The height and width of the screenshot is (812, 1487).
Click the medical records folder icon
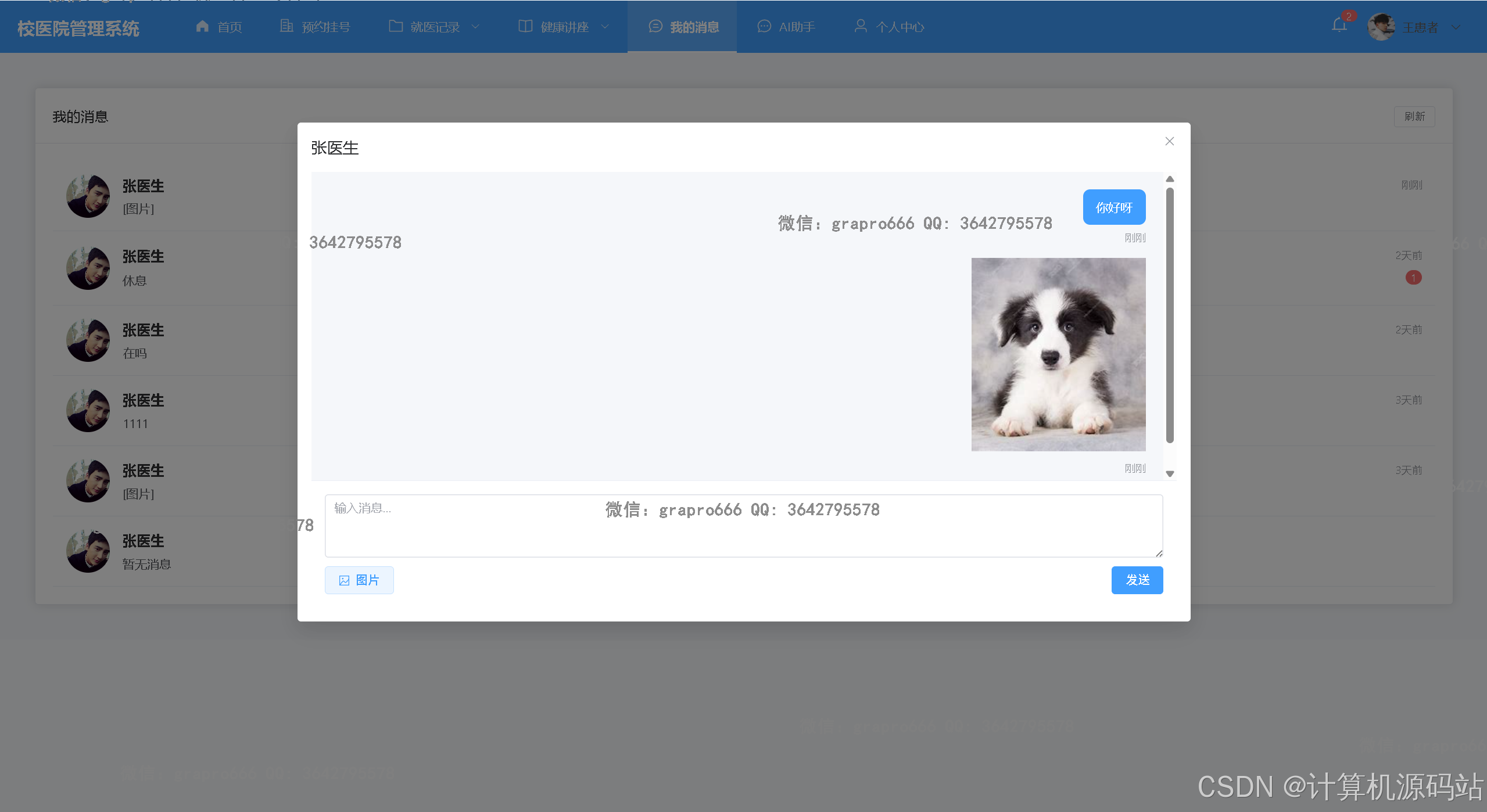click(396, 26)
